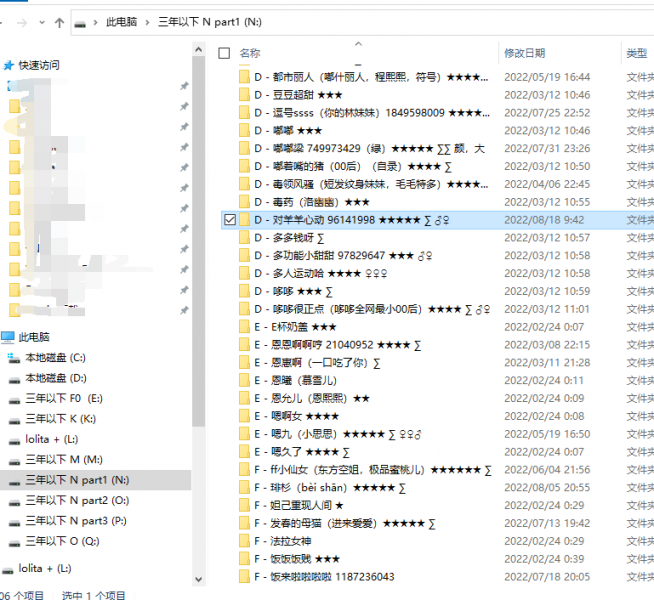Go up one folder level with up arrow
Viewport: 654px width, 600px height.
coord(60,21)
